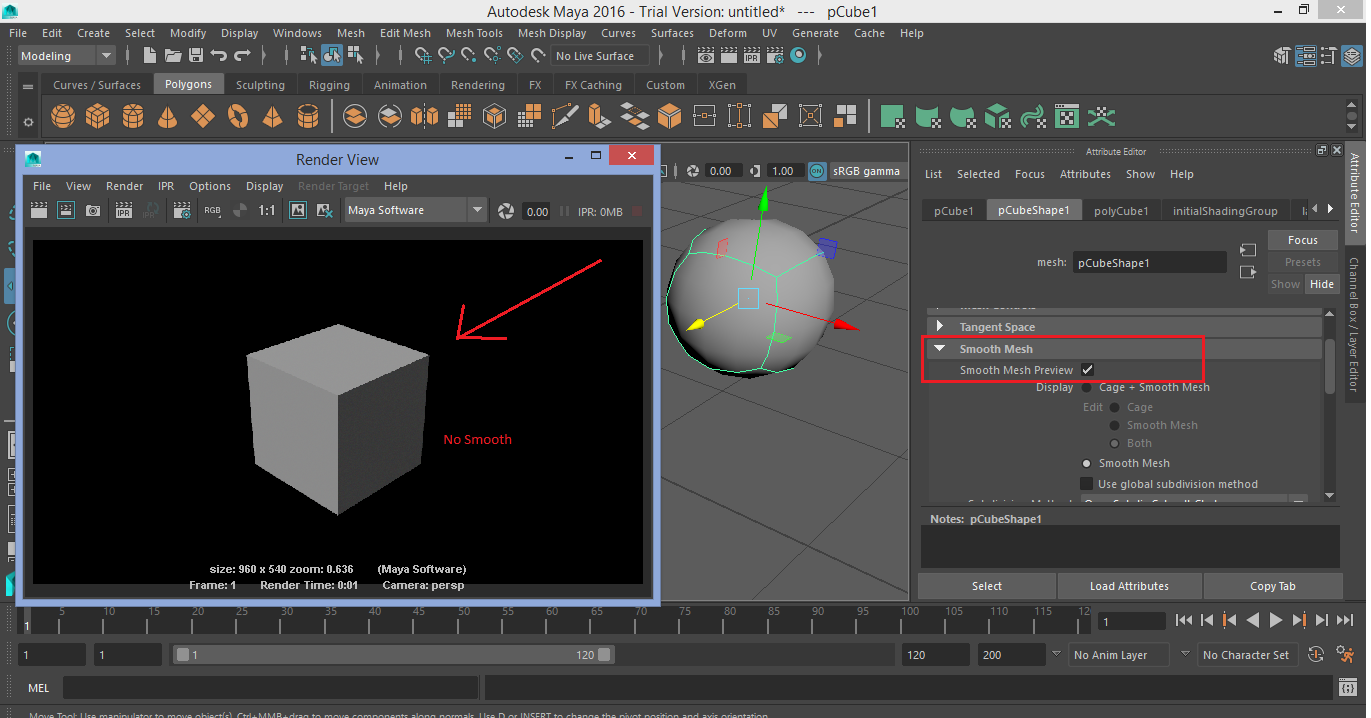Click the Snap to Grids magnet icon

[x=423, y=56]
